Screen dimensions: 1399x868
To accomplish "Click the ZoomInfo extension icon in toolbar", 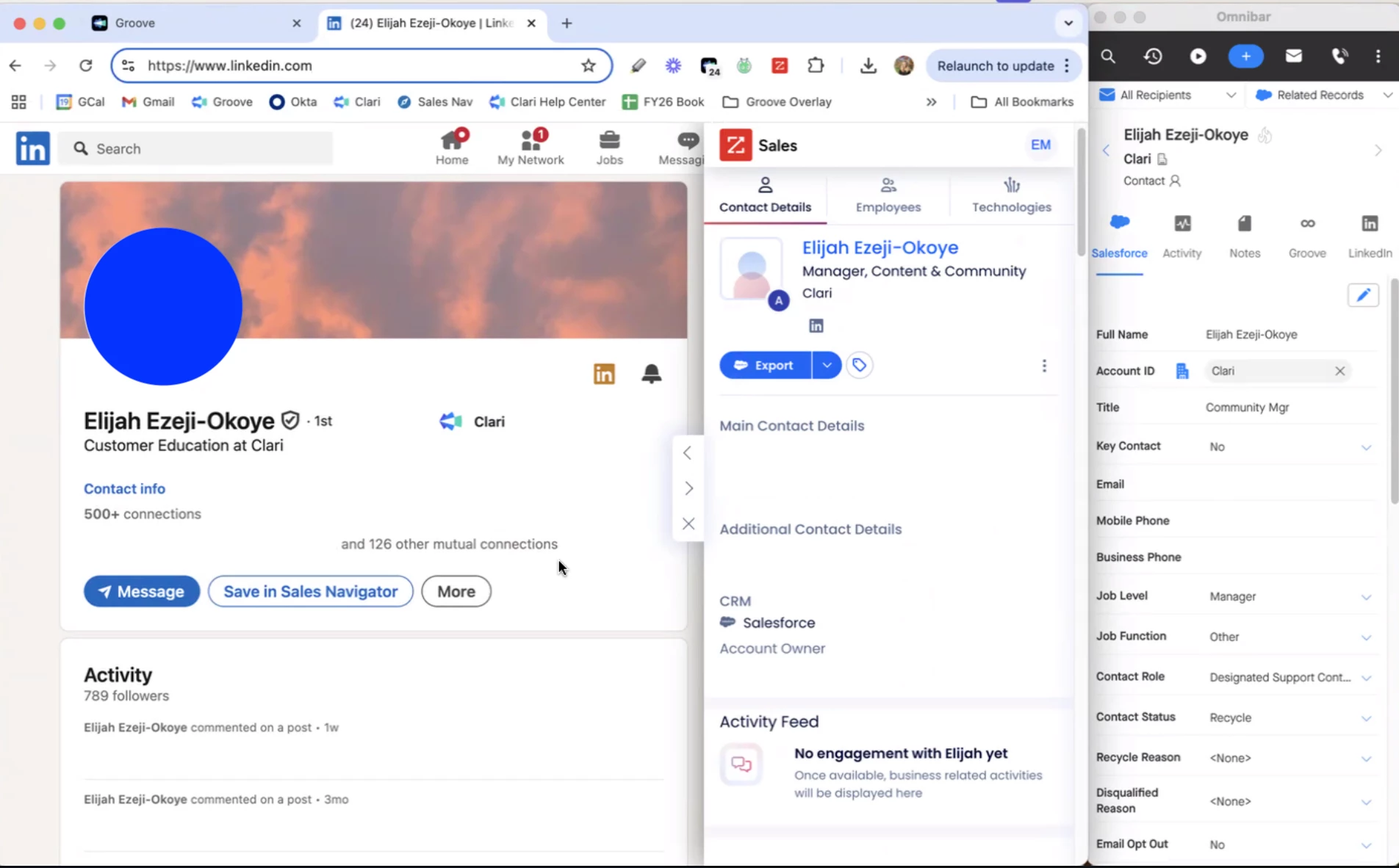I will 780,65.
